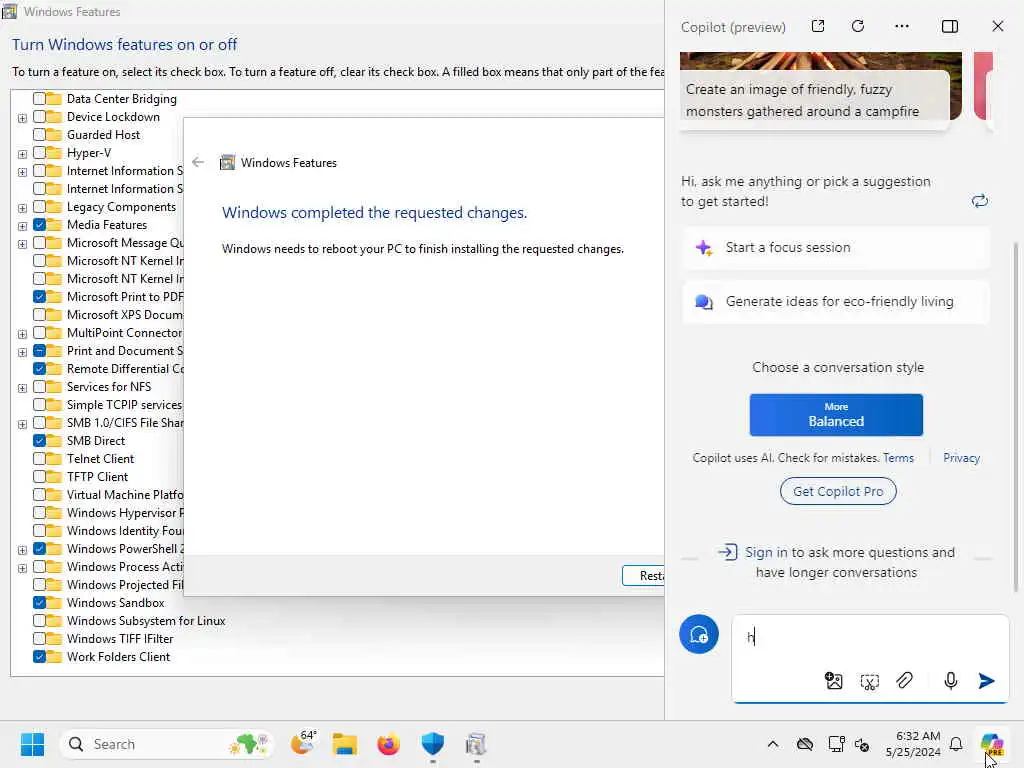This screenshot has width=1024, height=768.
Task: Uncheck SMB Direct feature
Action: [x=39, y=441]
